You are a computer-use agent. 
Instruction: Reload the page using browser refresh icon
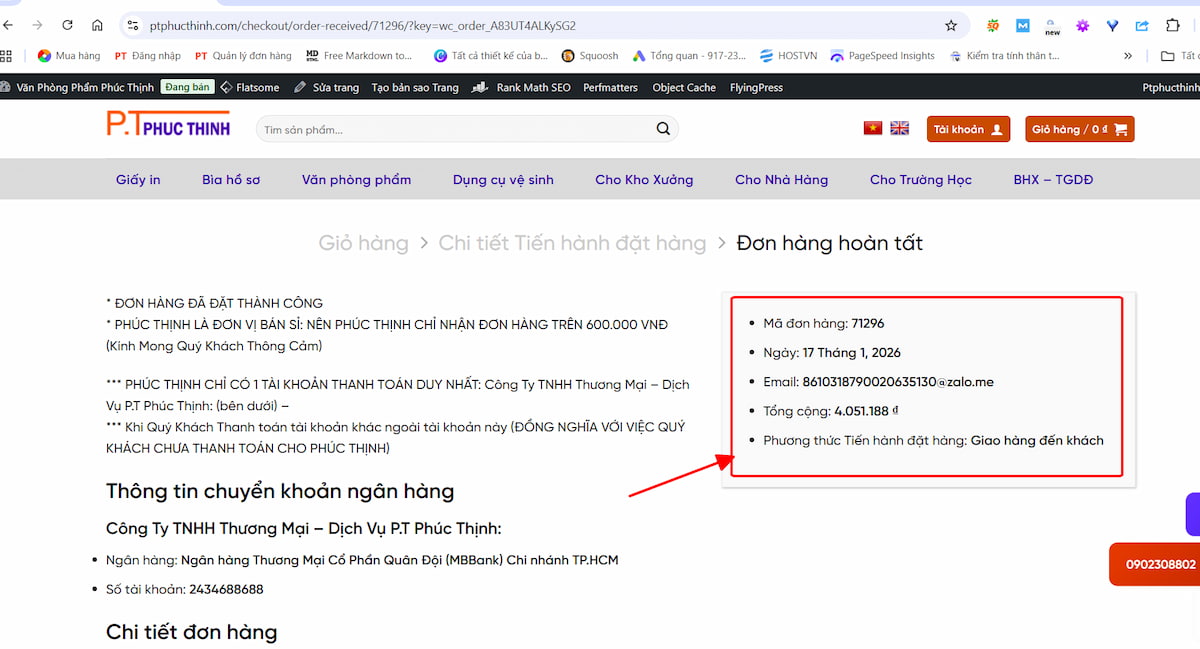[x=67, y=25]
